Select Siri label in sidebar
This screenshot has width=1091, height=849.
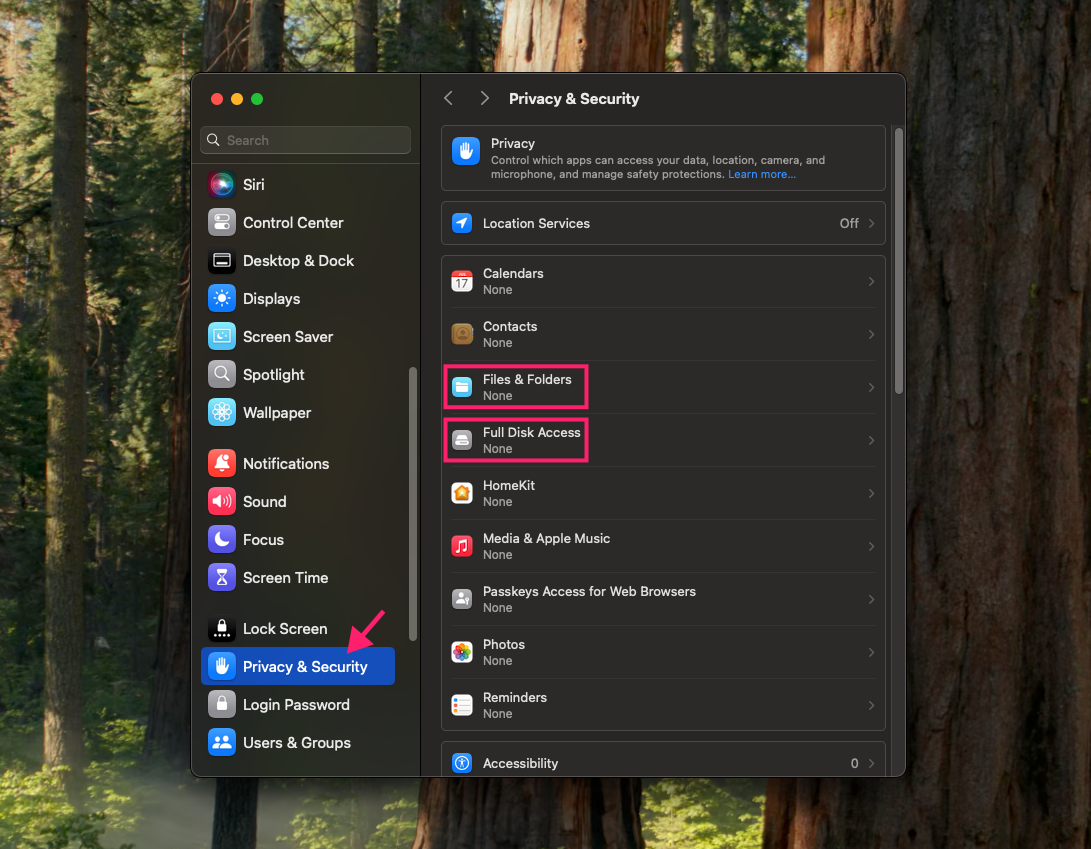pyautogui.click(x=253, y=184)
